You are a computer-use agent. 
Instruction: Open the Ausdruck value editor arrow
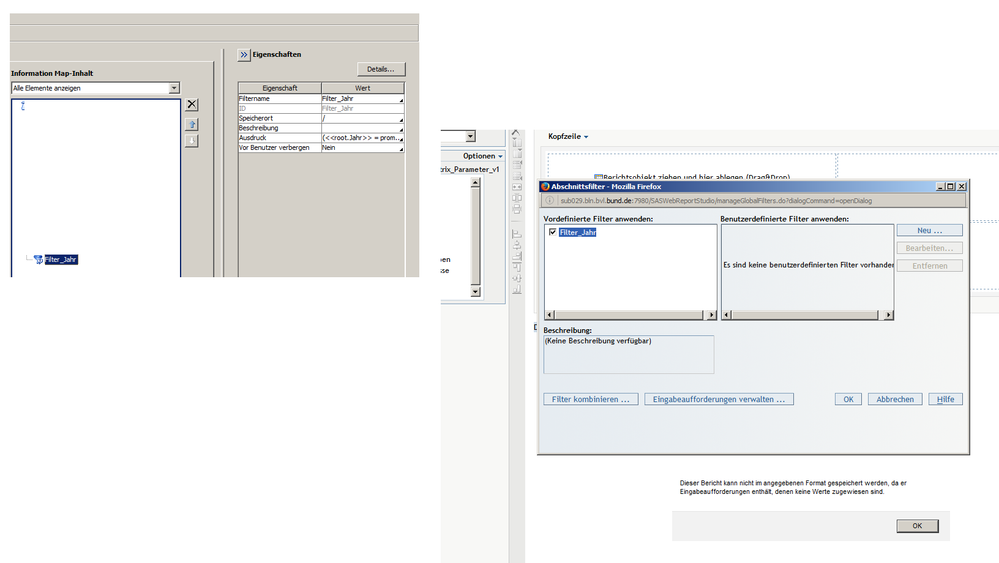[401, 139]
